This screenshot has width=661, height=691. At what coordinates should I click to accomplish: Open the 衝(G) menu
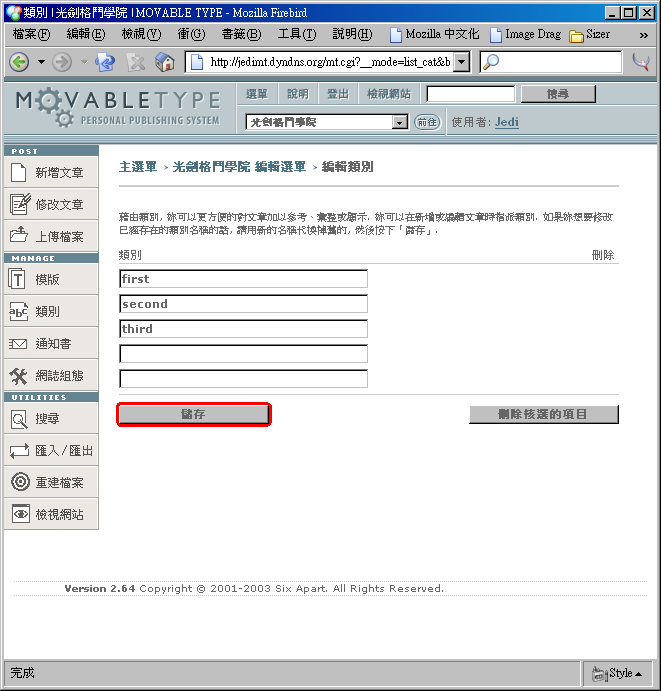coord(191,34)
